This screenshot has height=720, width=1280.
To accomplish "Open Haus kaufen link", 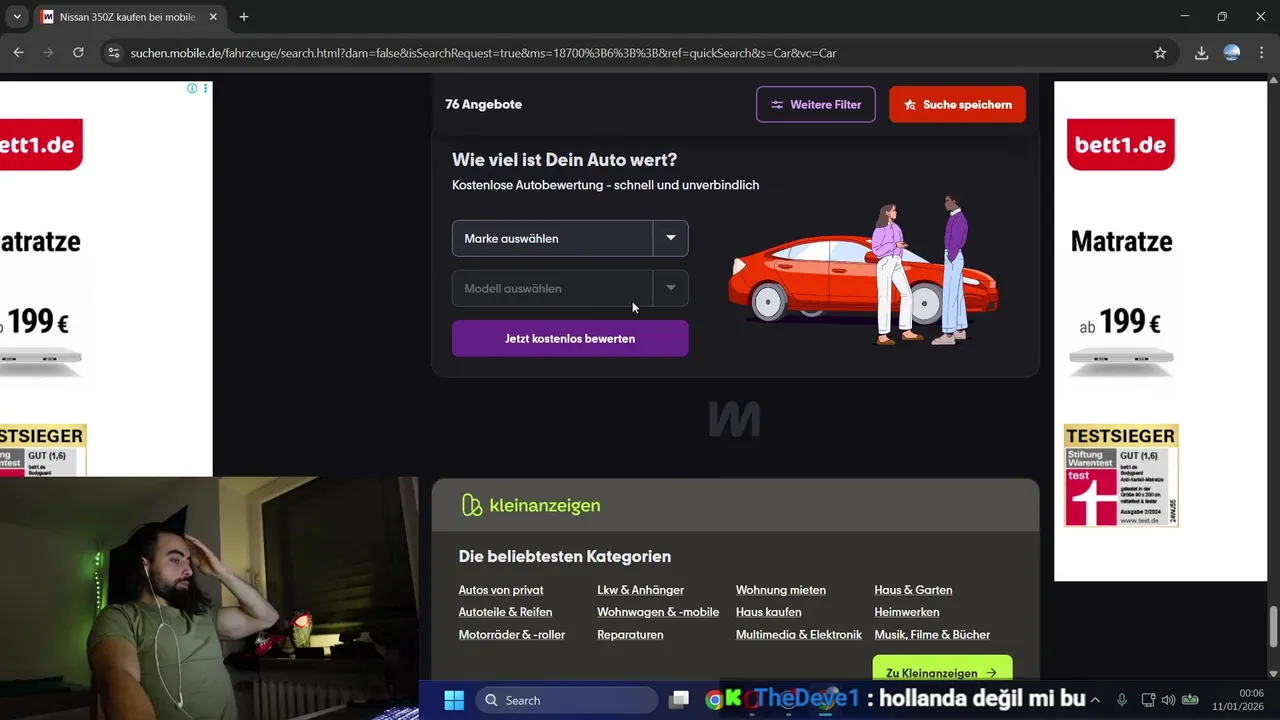I will pyautogui.click(x=768, y=612).
